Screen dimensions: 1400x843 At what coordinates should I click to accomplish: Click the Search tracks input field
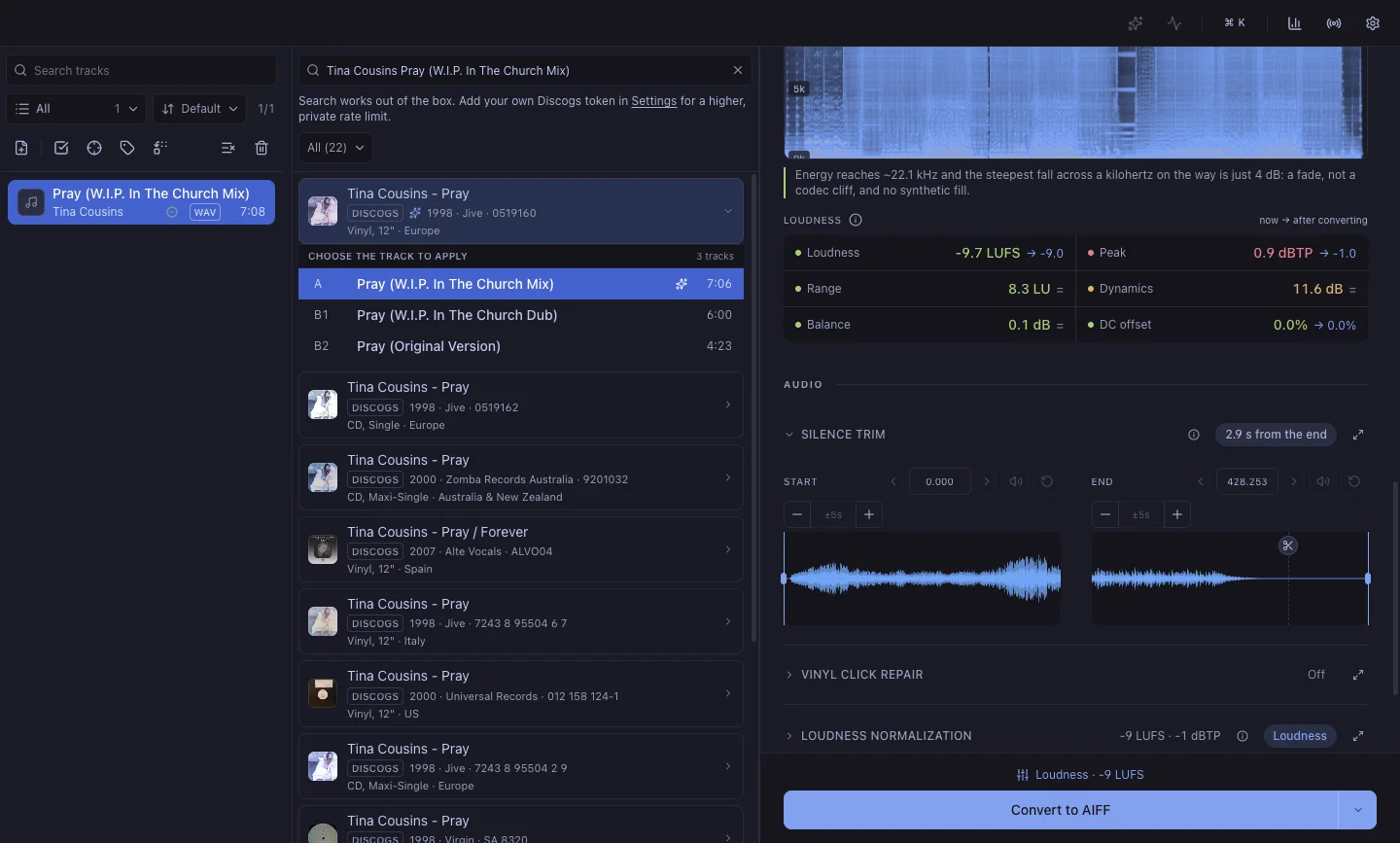(142, 70)
